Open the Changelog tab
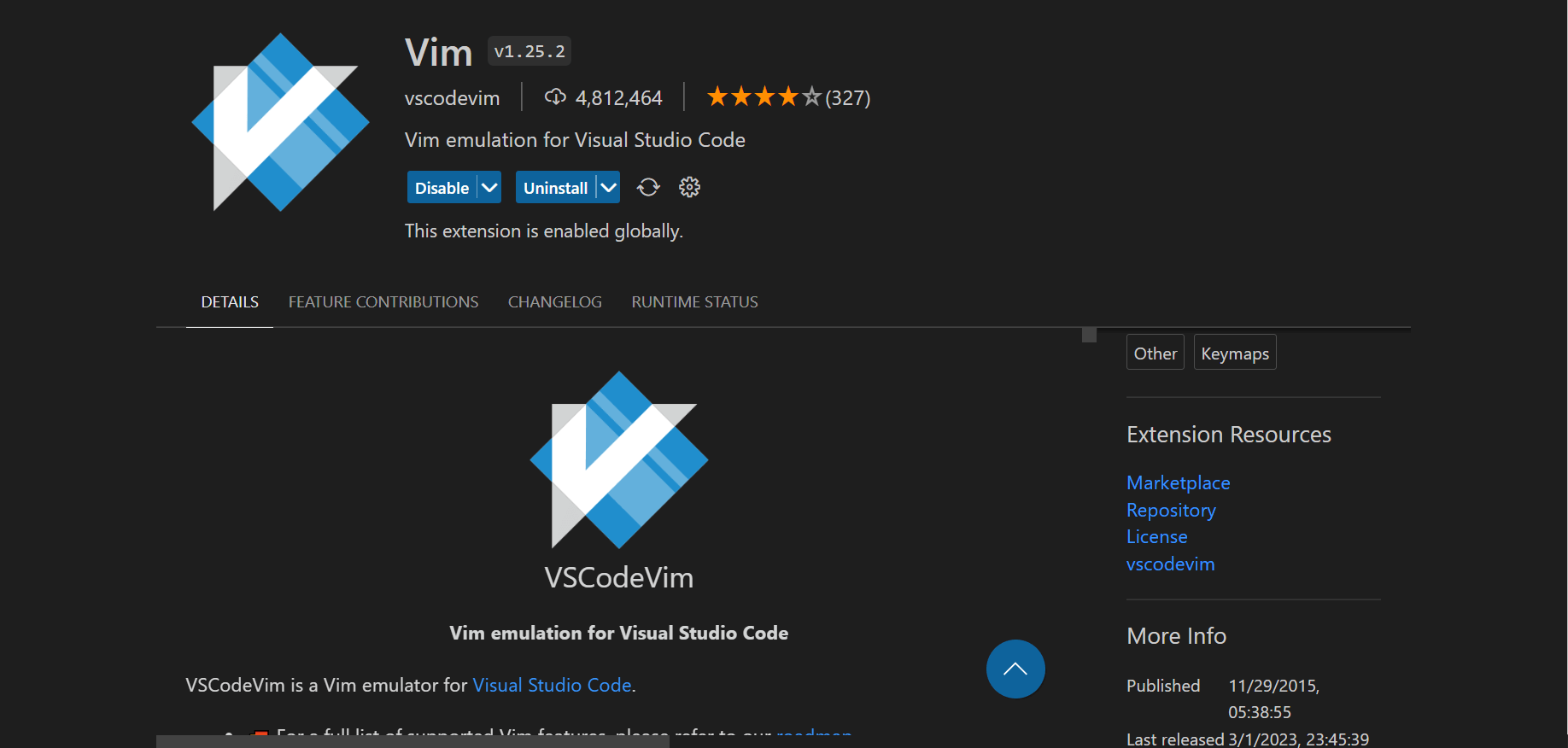 [555, 302]
